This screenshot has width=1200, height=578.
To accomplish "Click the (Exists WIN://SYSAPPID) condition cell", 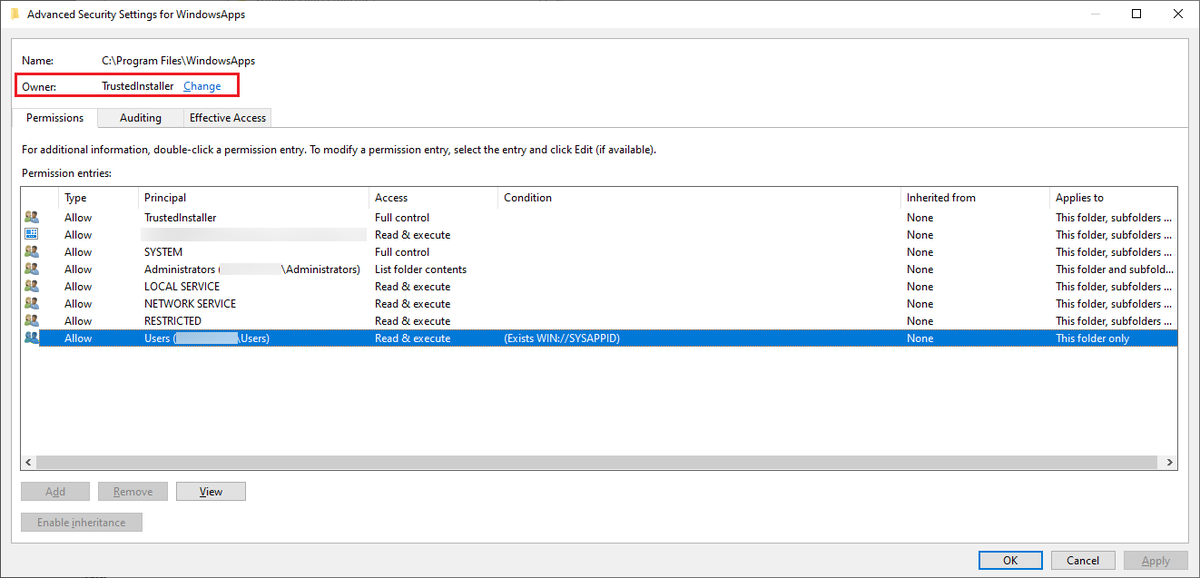I will point(562,338).
